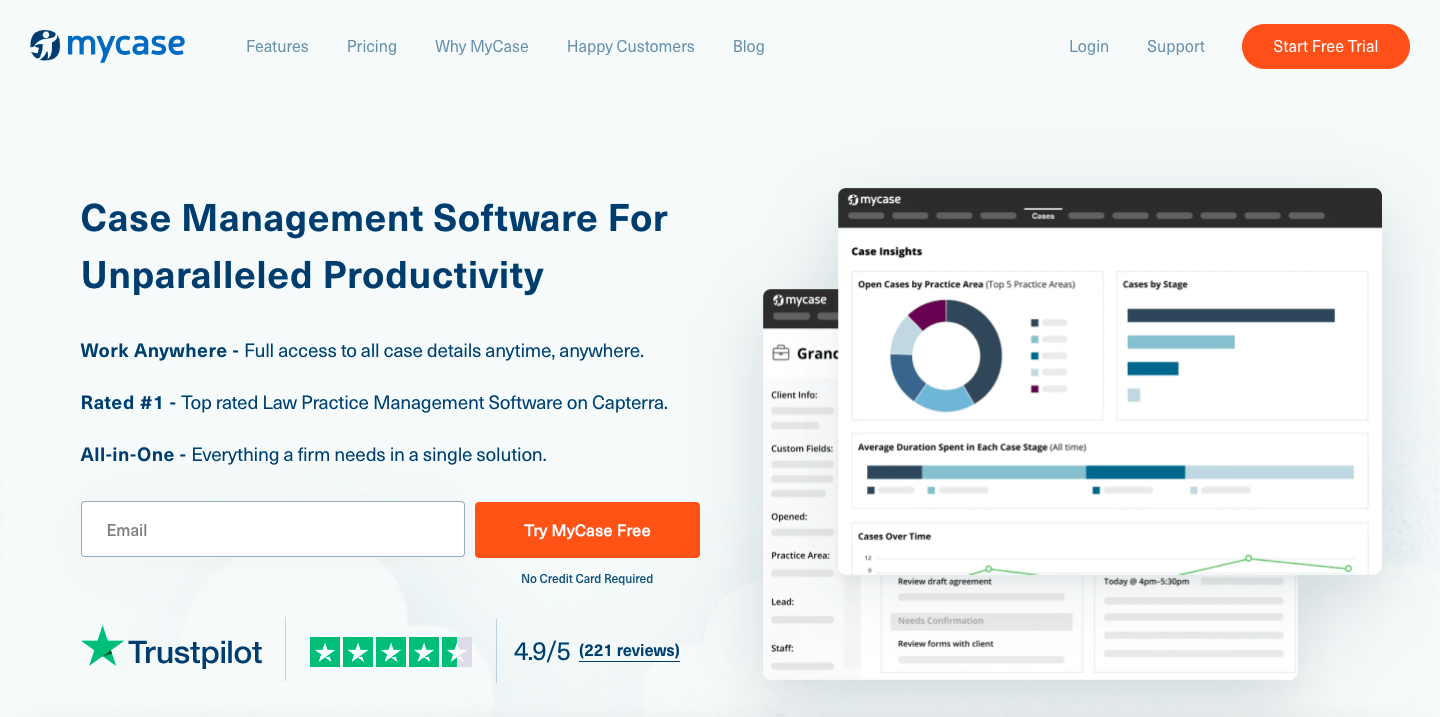Open Happy Customers page
This screenshot has width=1440, height=717.
[x=630, y=46]
